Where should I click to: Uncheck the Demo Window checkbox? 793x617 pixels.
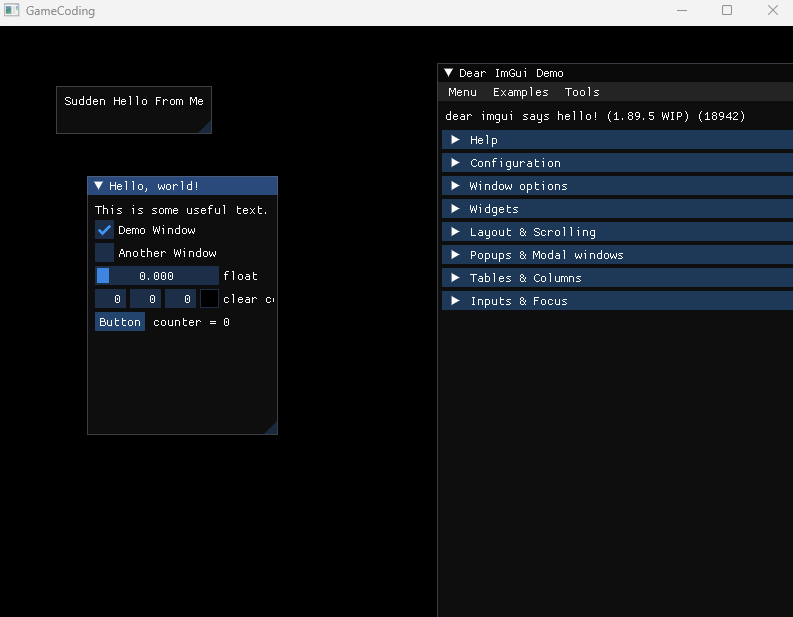[104, 230]
